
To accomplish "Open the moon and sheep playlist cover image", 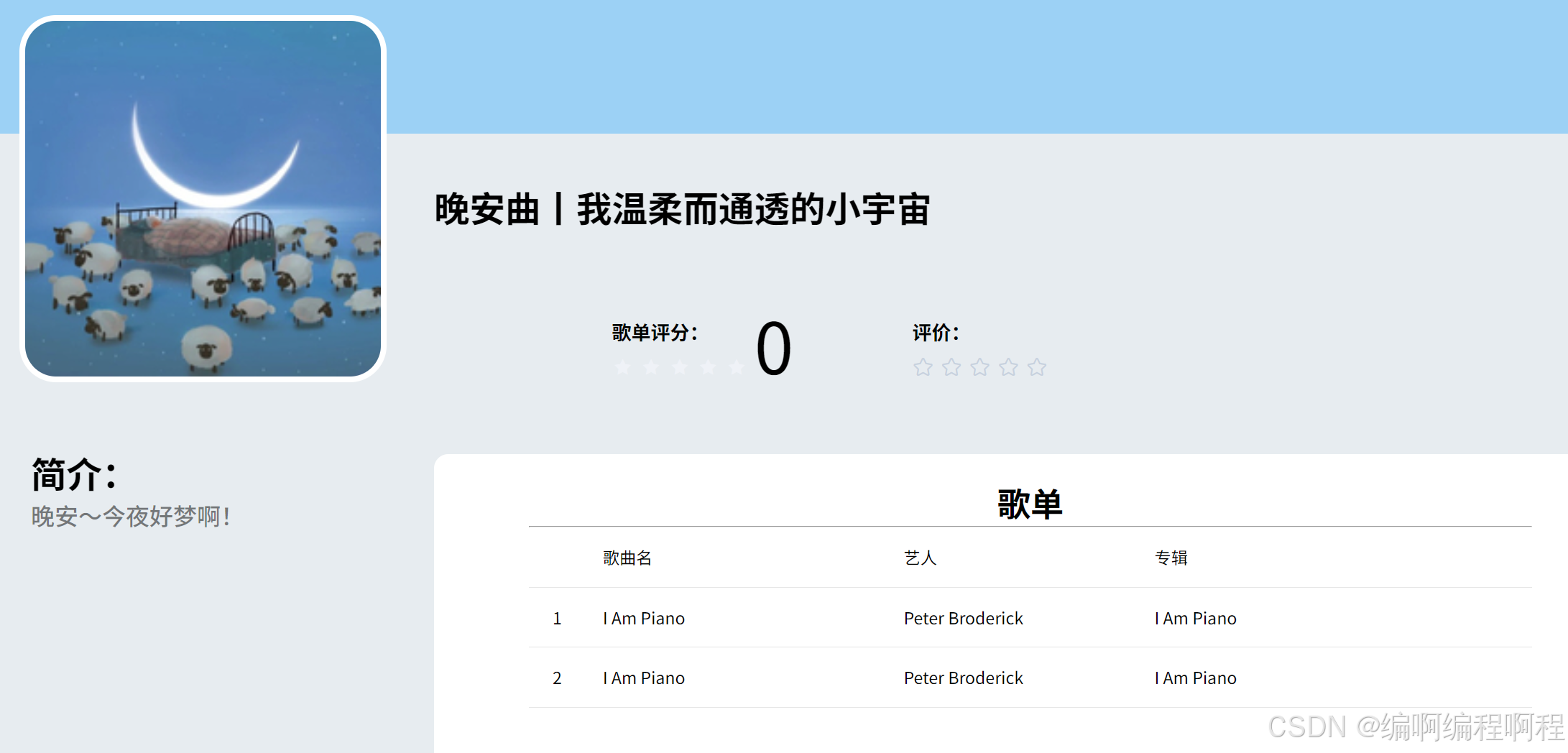I will click(x=203, y=198).
